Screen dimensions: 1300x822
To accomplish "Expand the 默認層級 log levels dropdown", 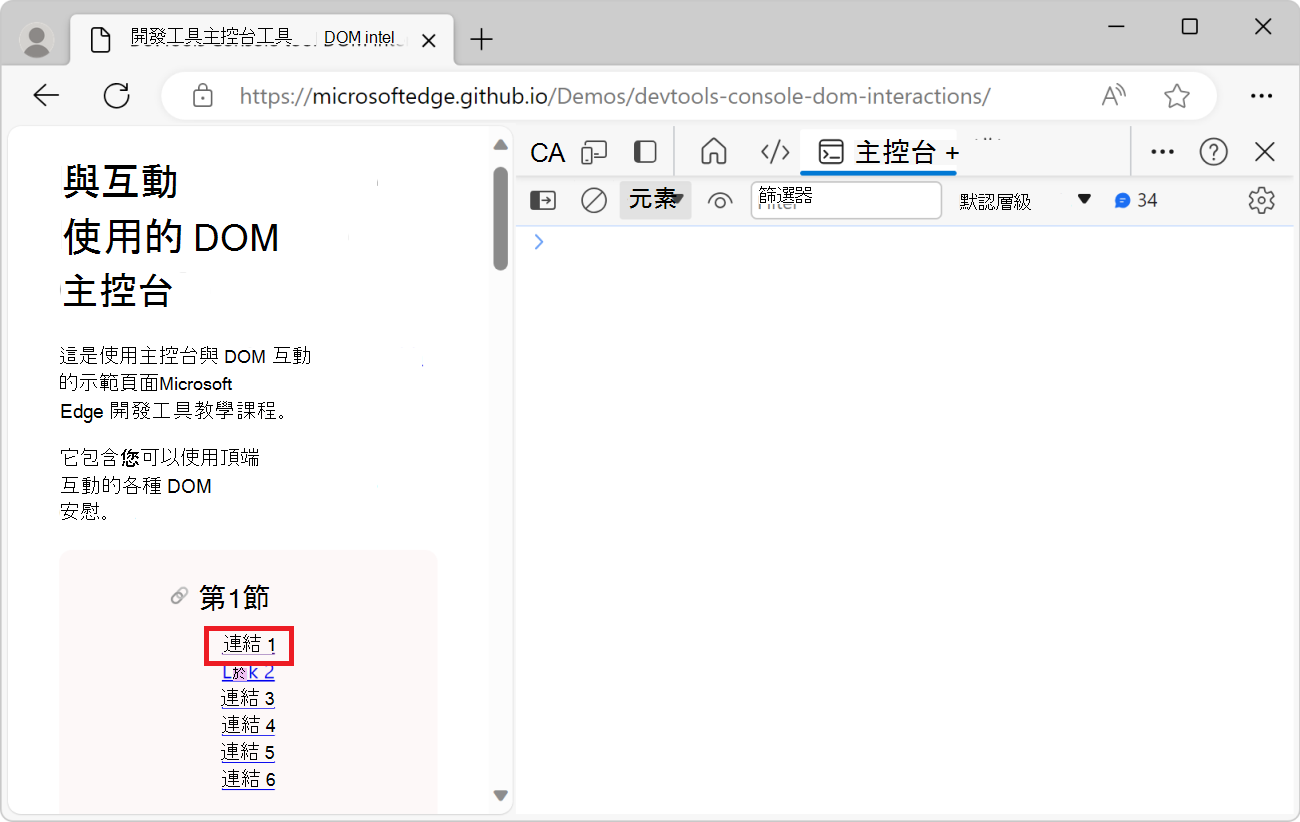I will coord(1025,201).
